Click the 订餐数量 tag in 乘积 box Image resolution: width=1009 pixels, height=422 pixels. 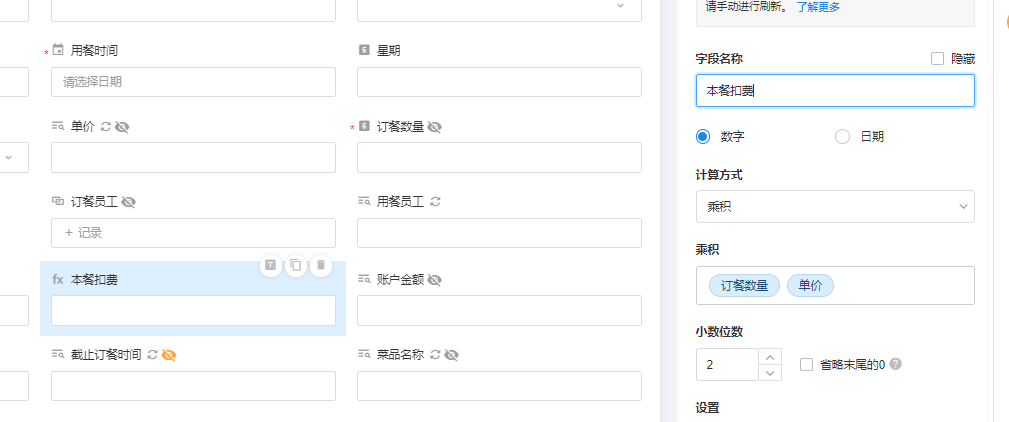coord(744,286)
